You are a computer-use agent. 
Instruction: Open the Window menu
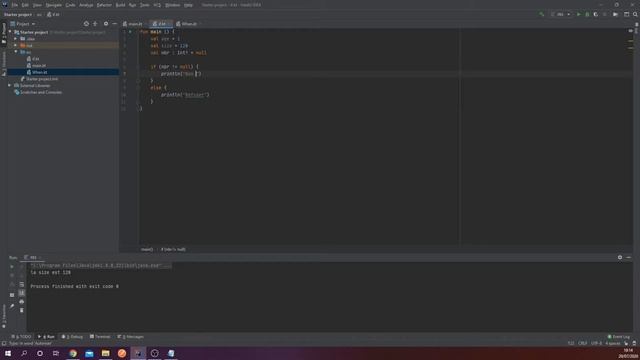[x=172, y=5]
